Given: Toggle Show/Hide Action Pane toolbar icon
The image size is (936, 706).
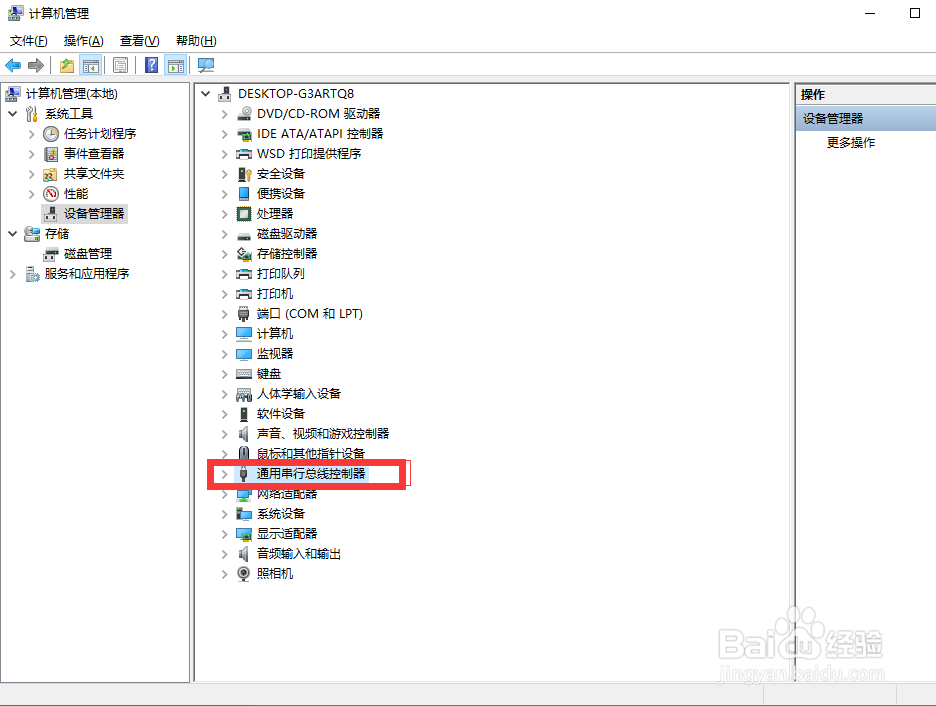Looking at the screenshot, I should tap(176, 65).
